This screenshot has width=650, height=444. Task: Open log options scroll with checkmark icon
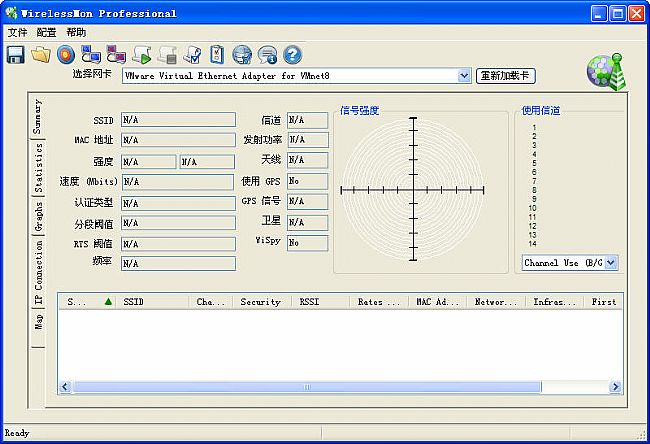tap(192, 55)
